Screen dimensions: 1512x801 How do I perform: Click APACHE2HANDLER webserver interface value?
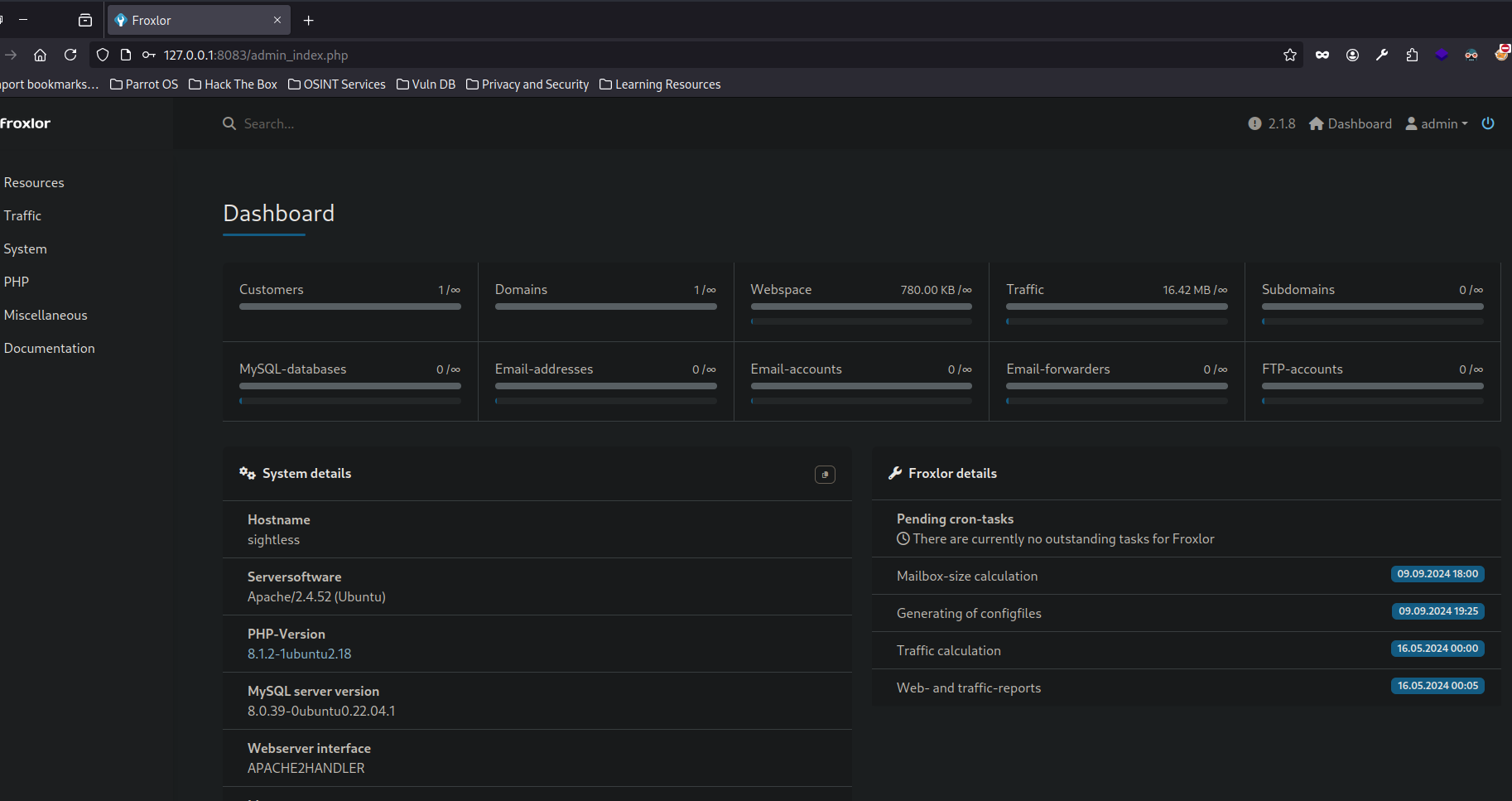[306, 768]
